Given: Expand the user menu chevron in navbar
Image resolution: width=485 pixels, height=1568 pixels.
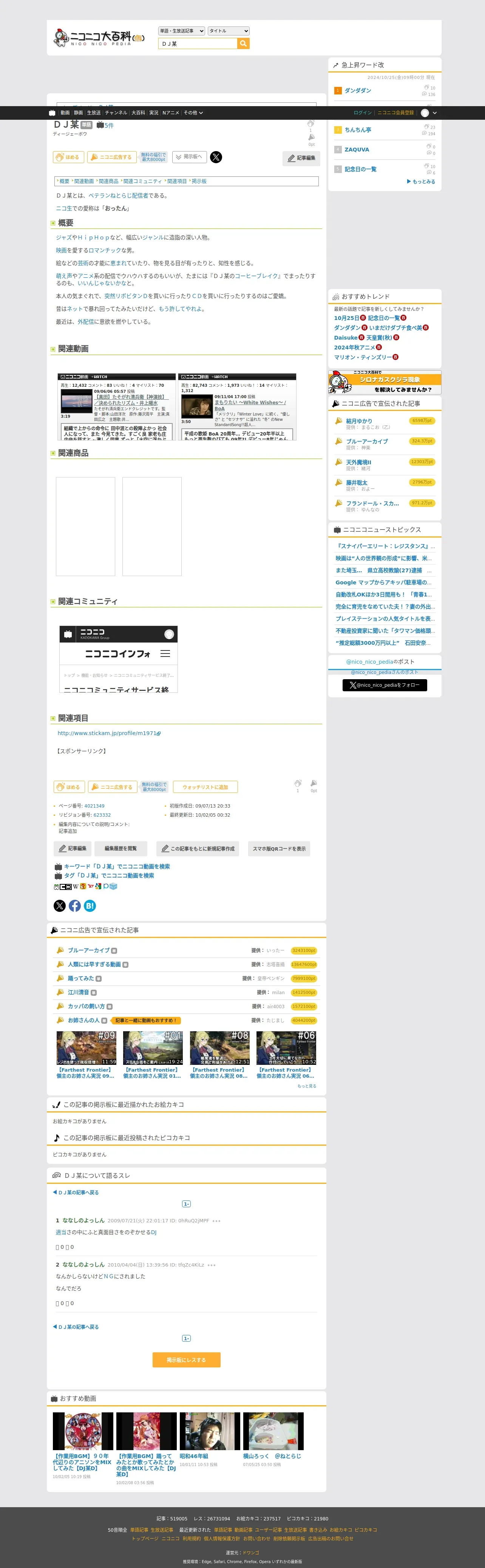Looking at the screenshot, I should pos(434,113).
